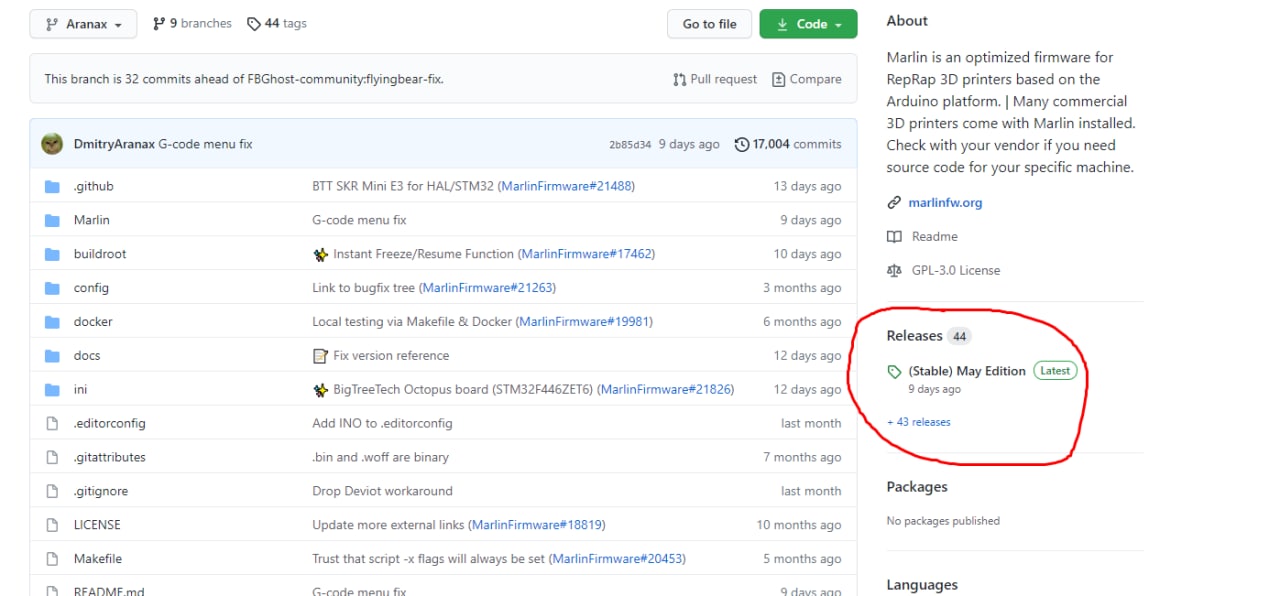Click the tags label icon
The image size is (1280, 596).
click(x=254, y=23)
